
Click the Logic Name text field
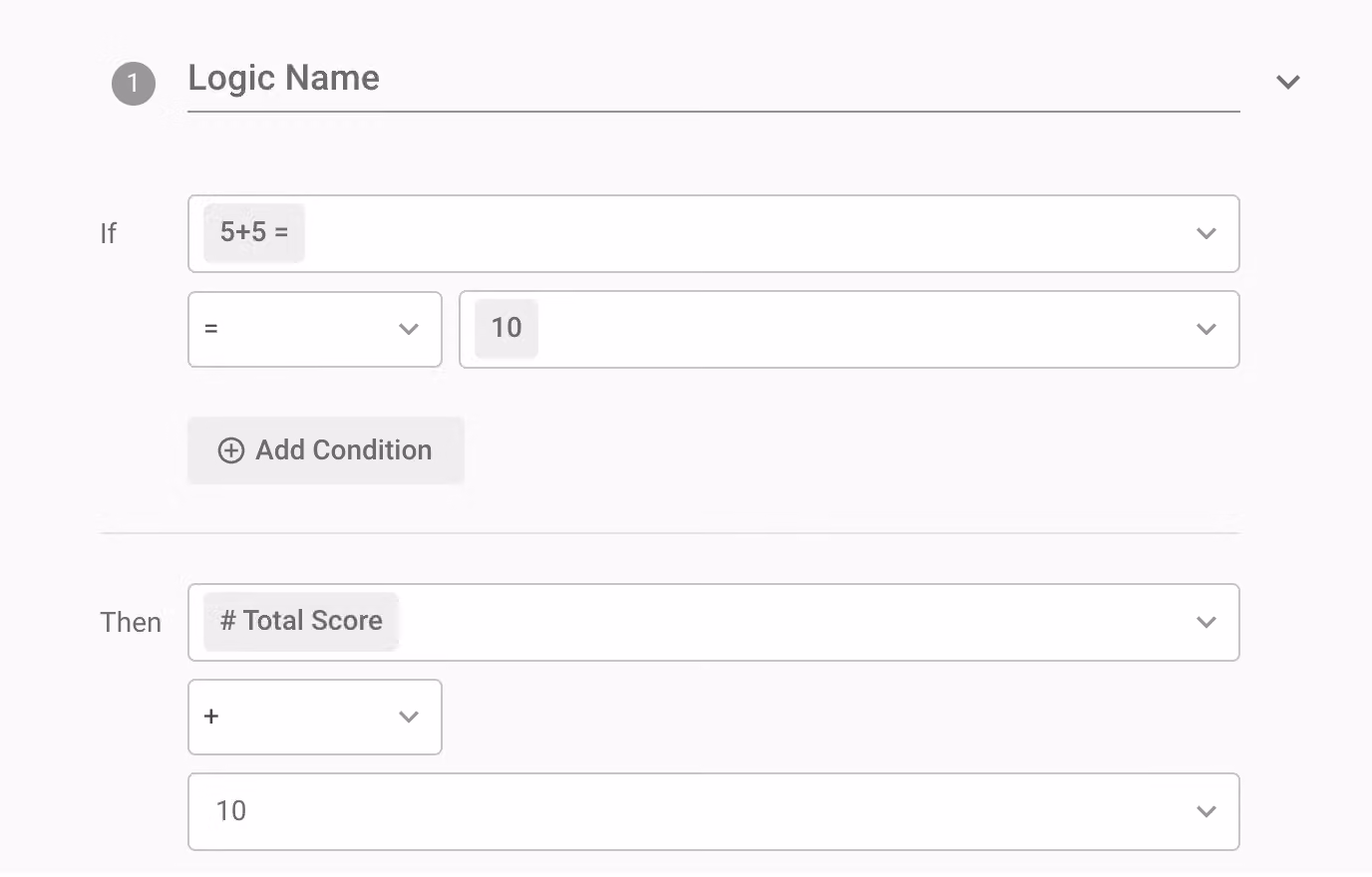(713, 79)
